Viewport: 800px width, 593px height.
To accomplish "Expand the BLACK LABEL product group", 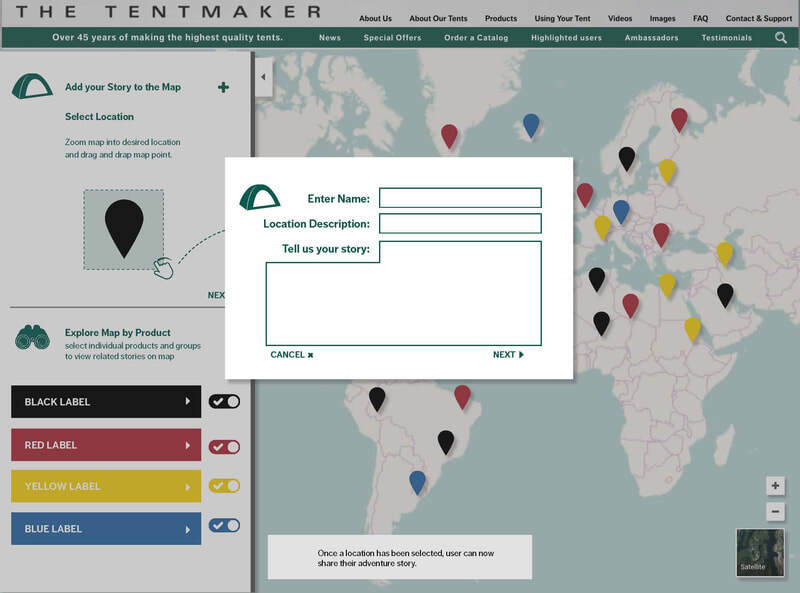I will pos(106,402).
